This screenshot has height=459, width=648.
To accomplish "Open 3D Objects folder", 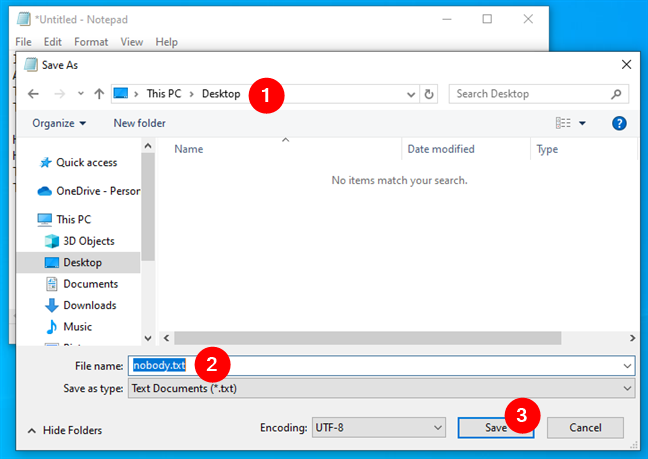I will click(x=89, y=241).
